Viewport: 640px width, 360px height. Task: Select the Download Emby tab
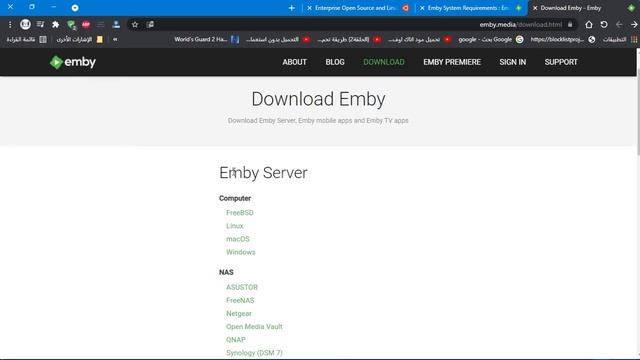point(583,8)
